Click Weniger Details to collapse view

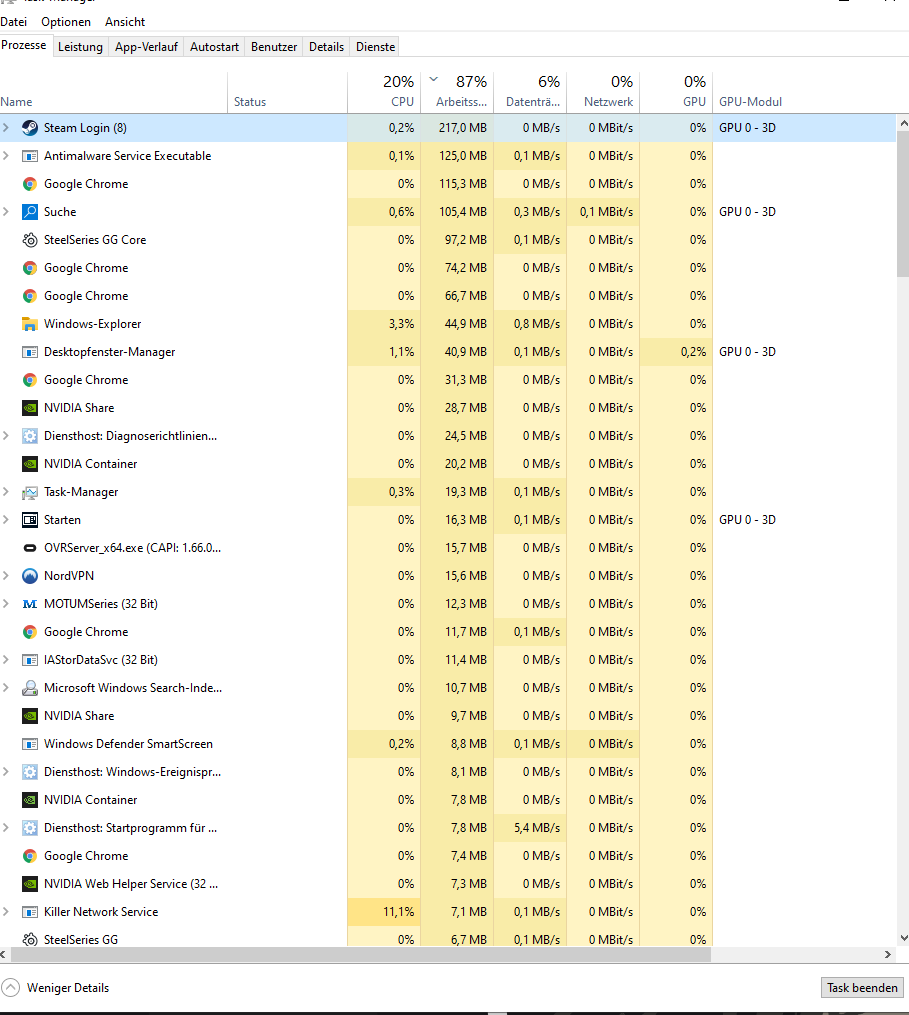coord(56,988)
